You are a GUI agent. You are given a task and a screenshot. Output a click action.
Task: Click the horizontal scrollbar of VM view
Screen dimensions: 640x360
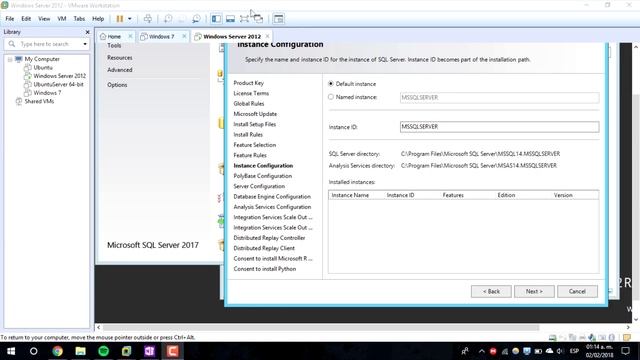click(321, 327)
